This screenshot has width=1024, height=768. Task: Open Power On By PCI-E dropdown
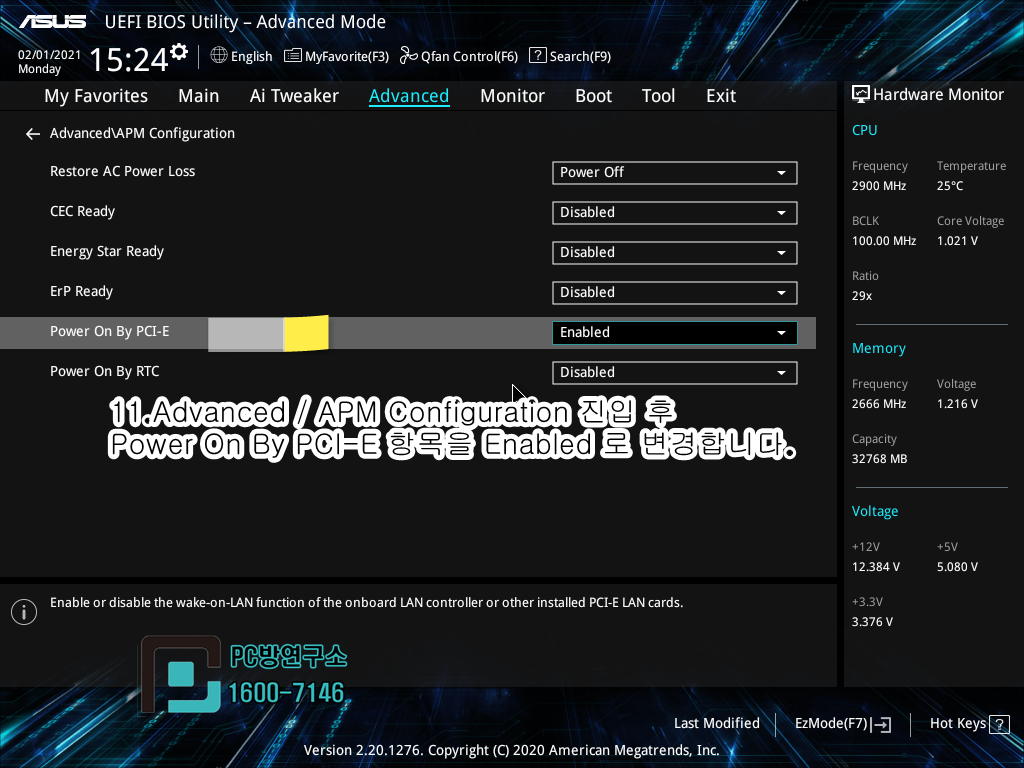(675, 332)
